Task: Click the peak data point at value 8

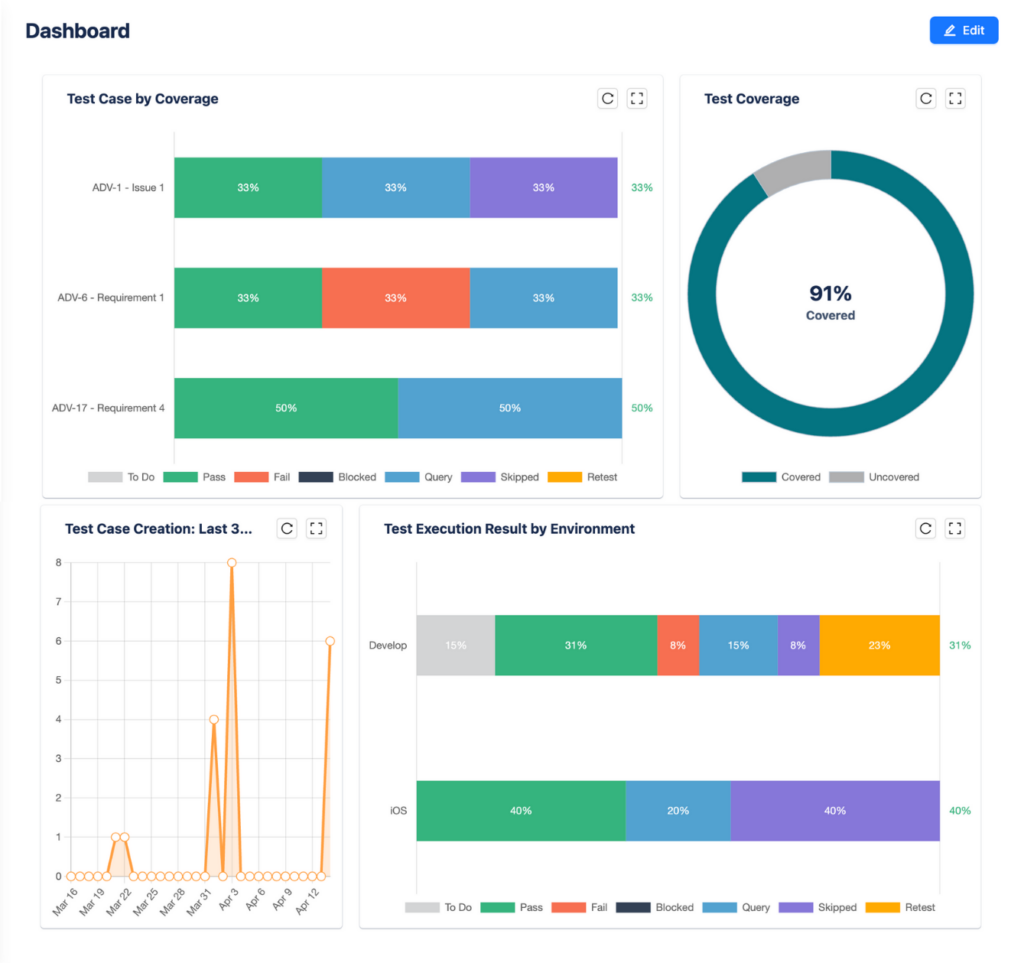Action: click(232, 563)
